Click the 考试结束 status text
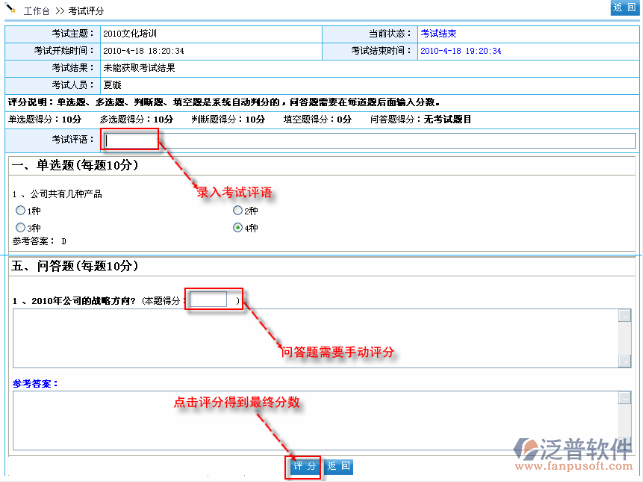643x482 pixels. click(438, 34)
